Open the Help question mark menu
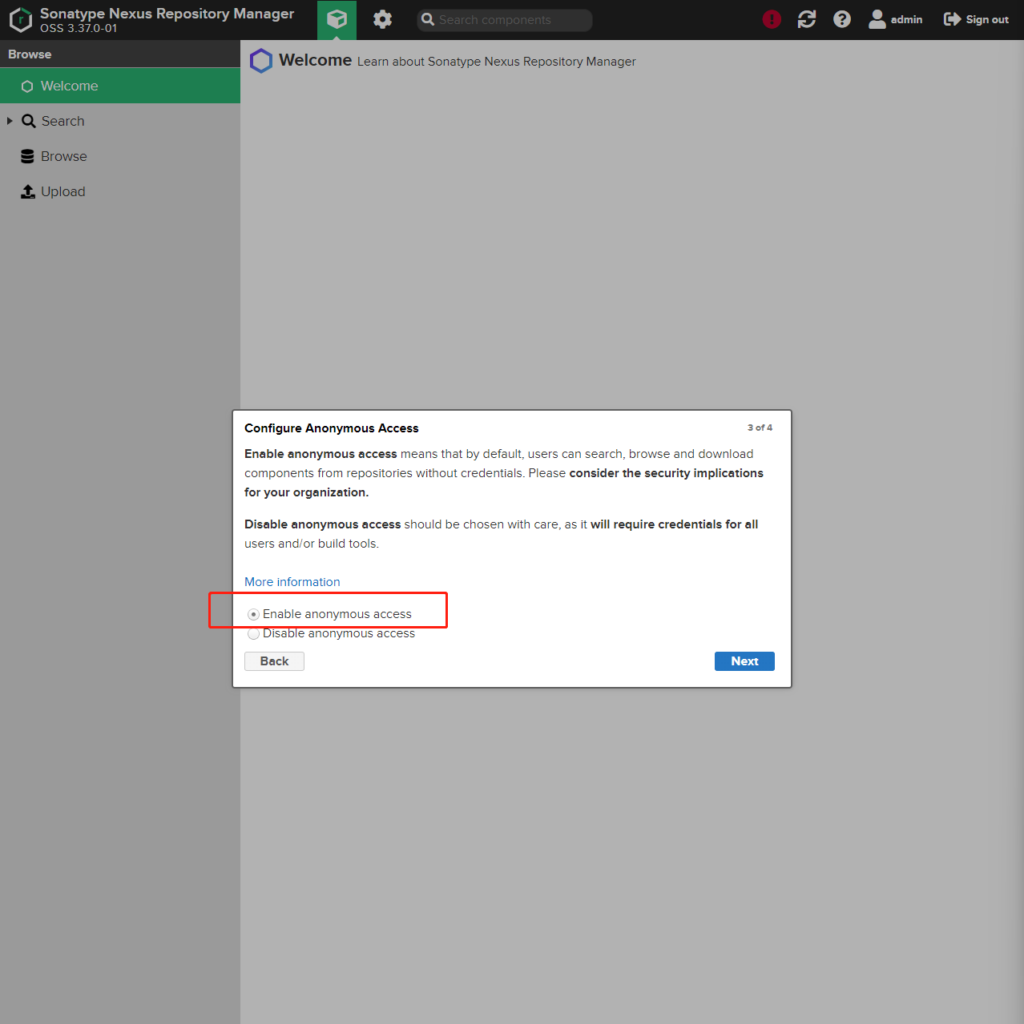 click(x=842, y=20)
